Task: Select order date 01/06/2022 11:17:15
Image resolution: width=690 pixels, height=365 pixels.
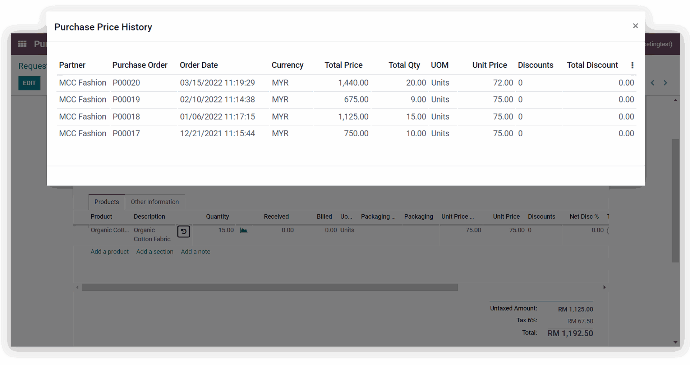Action: tap(217, 117)
